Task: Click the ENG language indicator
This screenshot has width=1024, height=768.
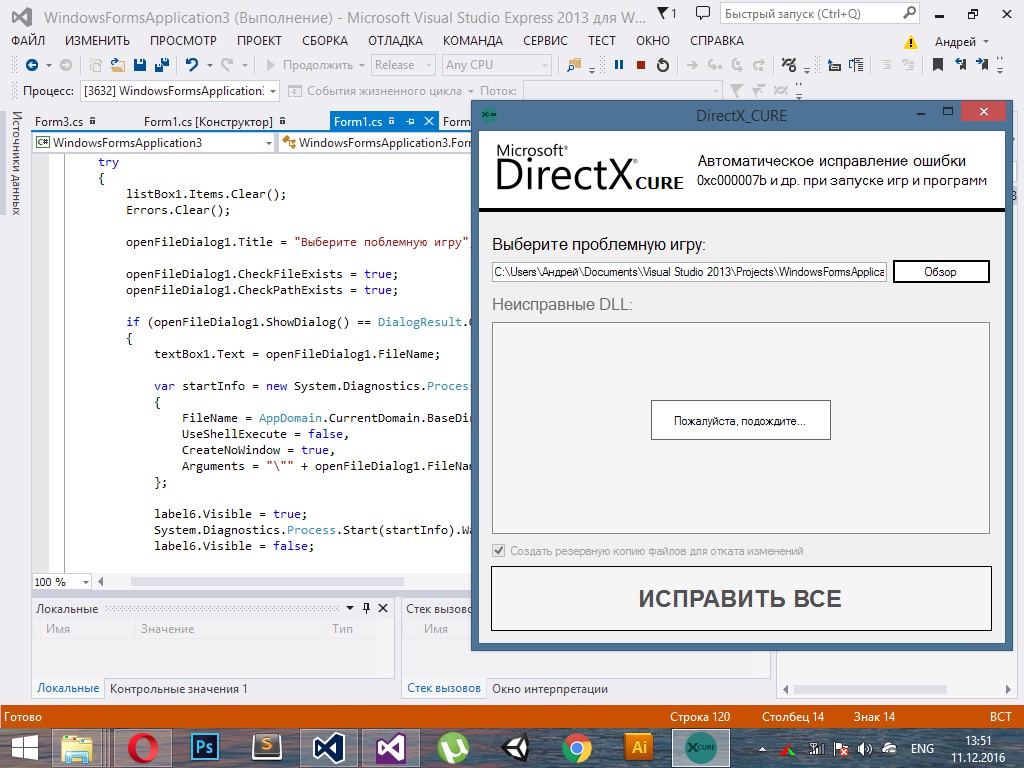Action: coord(922,749)
